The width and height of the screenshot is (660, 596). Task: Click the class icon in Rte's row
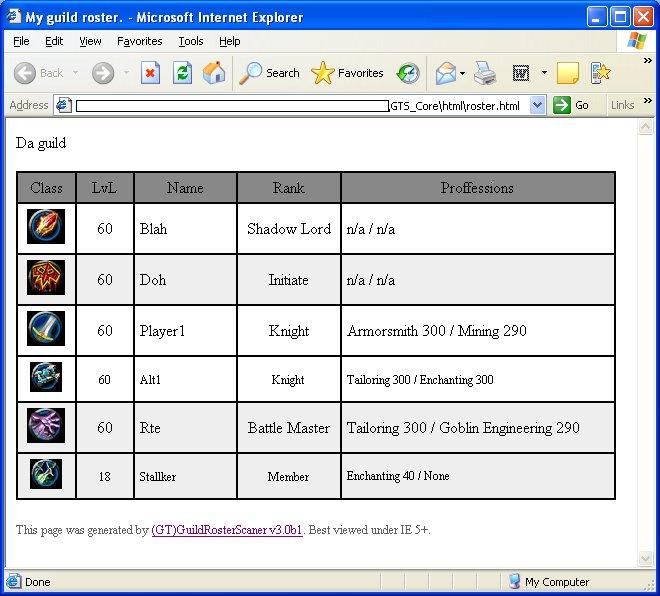tap(46, 425)
